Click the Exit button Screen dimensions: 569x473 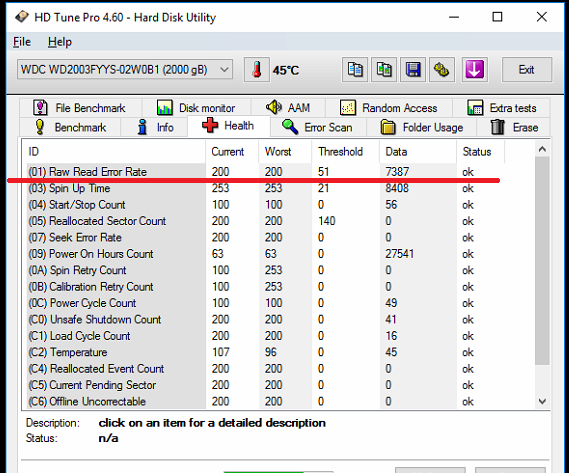point(527,69)
